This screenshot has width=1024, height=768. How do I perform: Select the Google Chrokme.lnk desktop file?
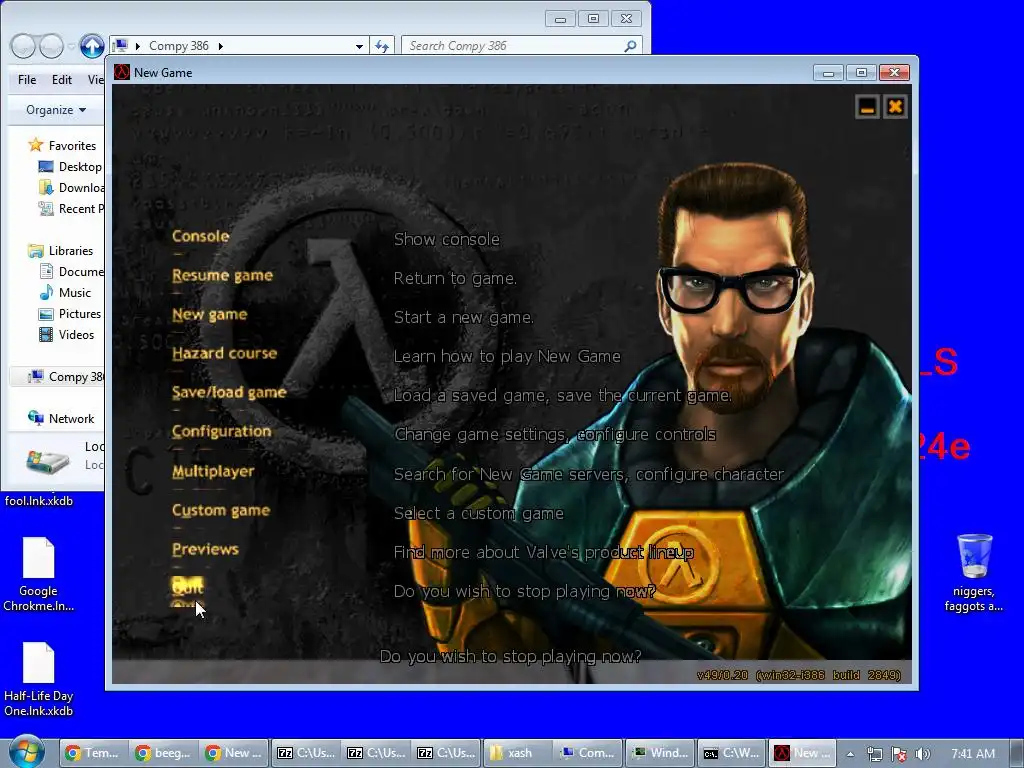39,575
